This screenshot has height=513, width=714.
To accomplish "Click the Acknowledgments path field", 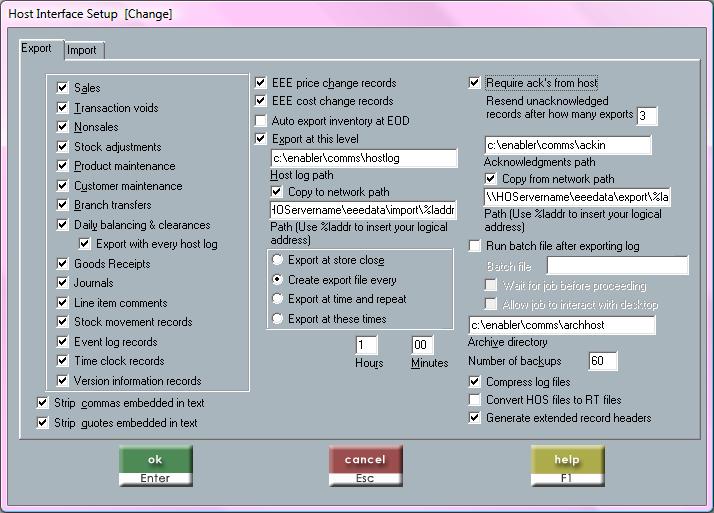I will point(568,145).
